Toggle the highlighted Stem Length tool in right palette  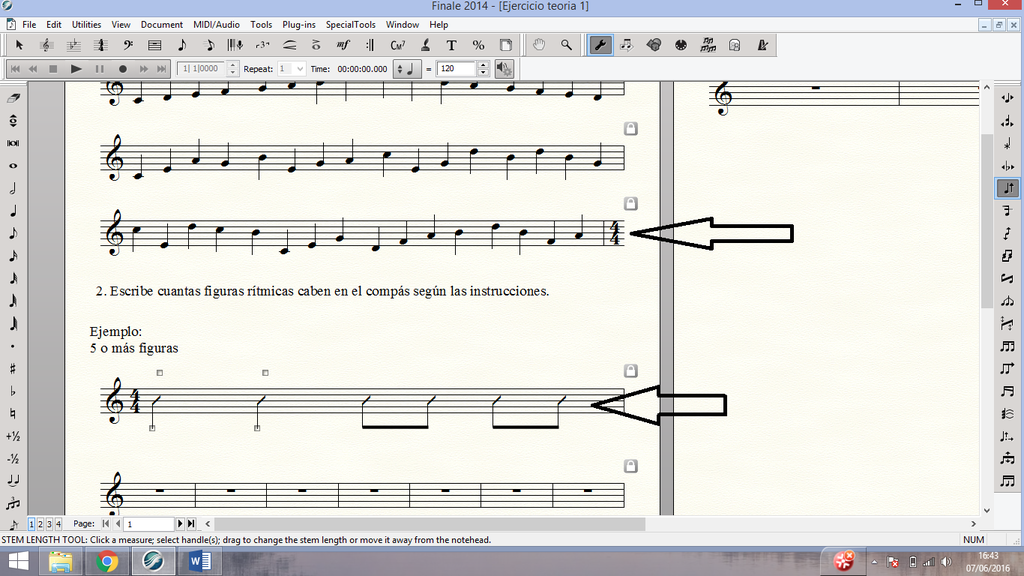tap(1007, 188)
